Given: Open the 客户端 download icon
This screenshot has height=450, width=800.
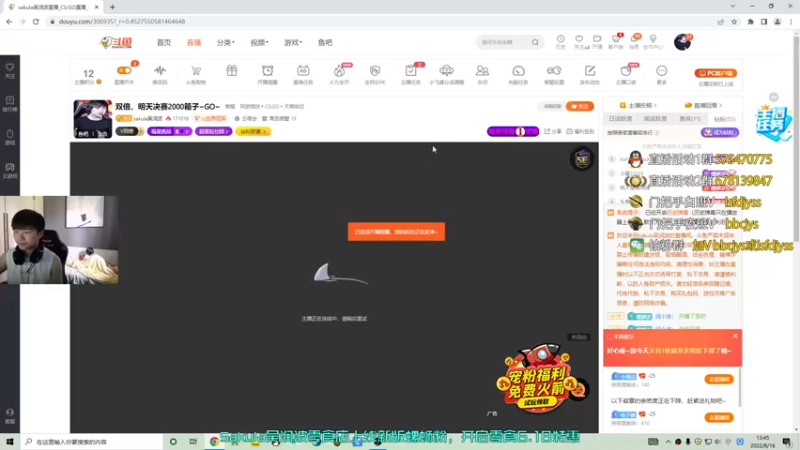Looking at the screenshot, I should 616,42.
